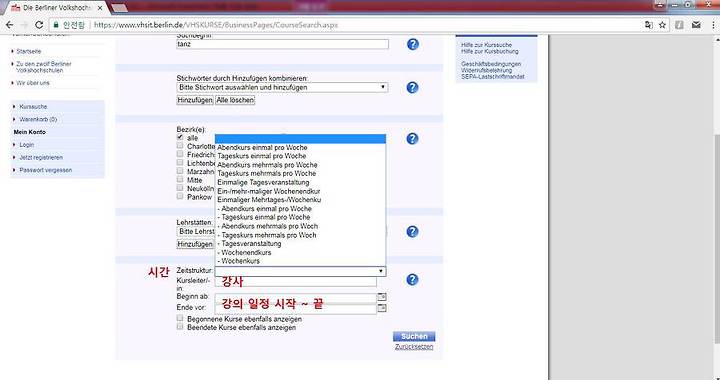Close the Die Berliner Volkshochschulen tab
Screen dimensions: 720x380
100,8
